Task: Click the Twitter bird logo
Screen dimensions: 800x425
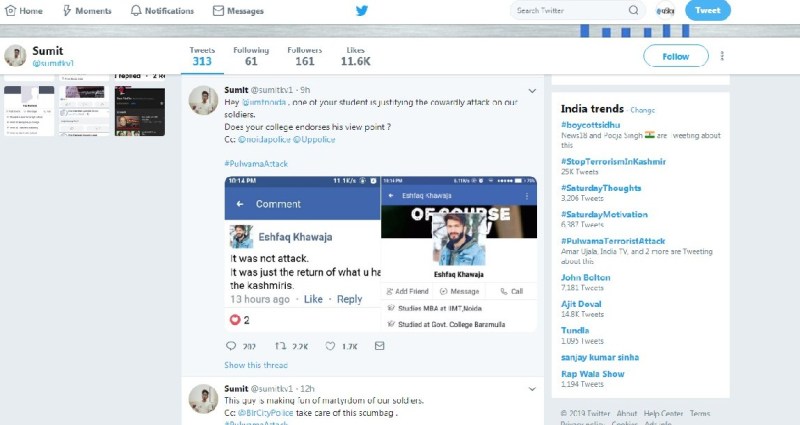Action: tap(362, 11)
